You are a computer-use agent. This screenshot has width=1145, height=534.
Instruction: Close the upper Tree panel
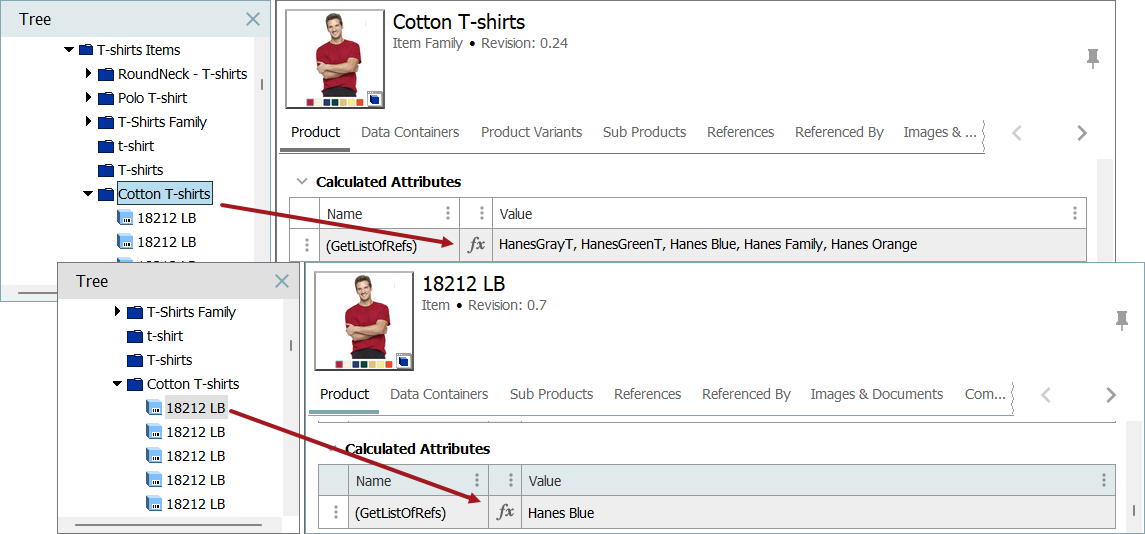click(253, 19)
